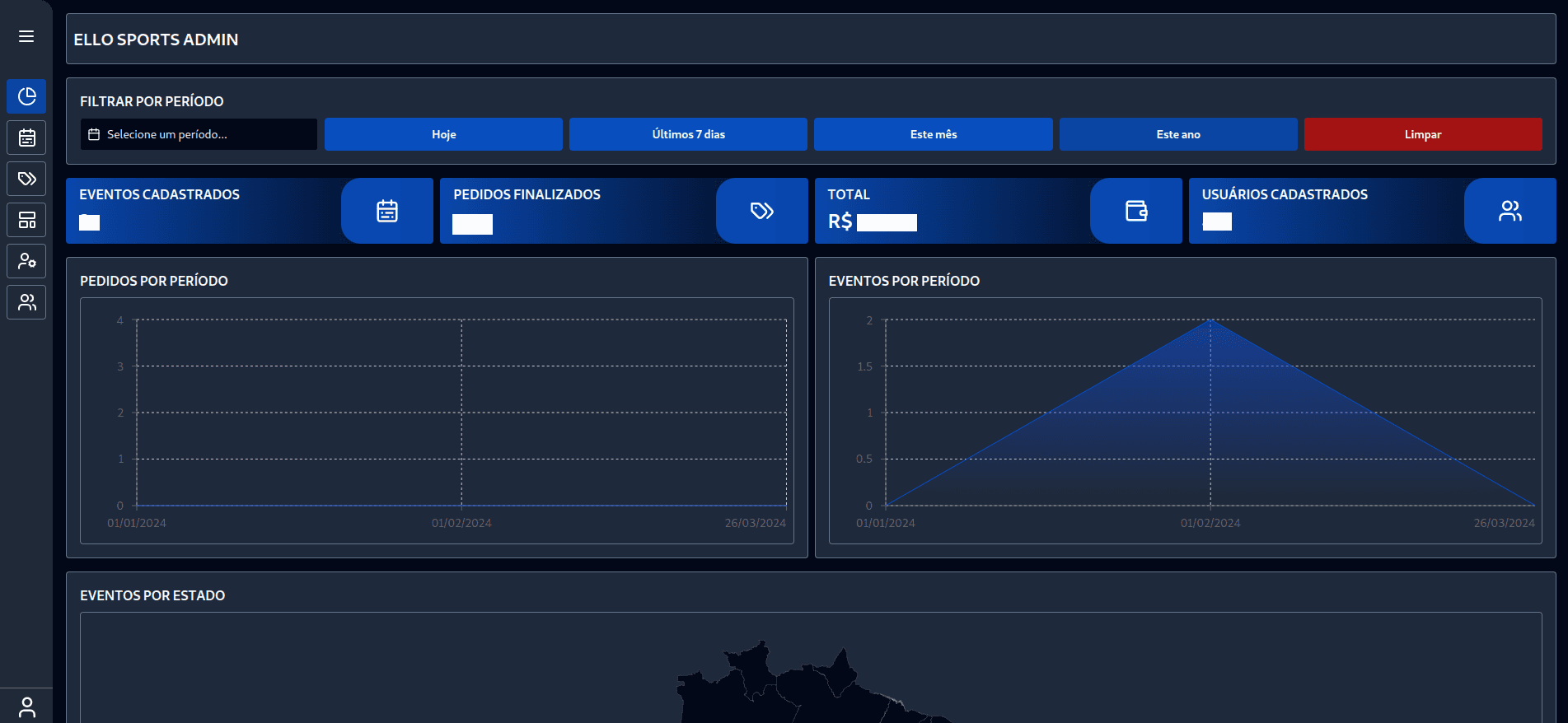Filter by Hoje

pyautogui.click(x=443, y=134)
